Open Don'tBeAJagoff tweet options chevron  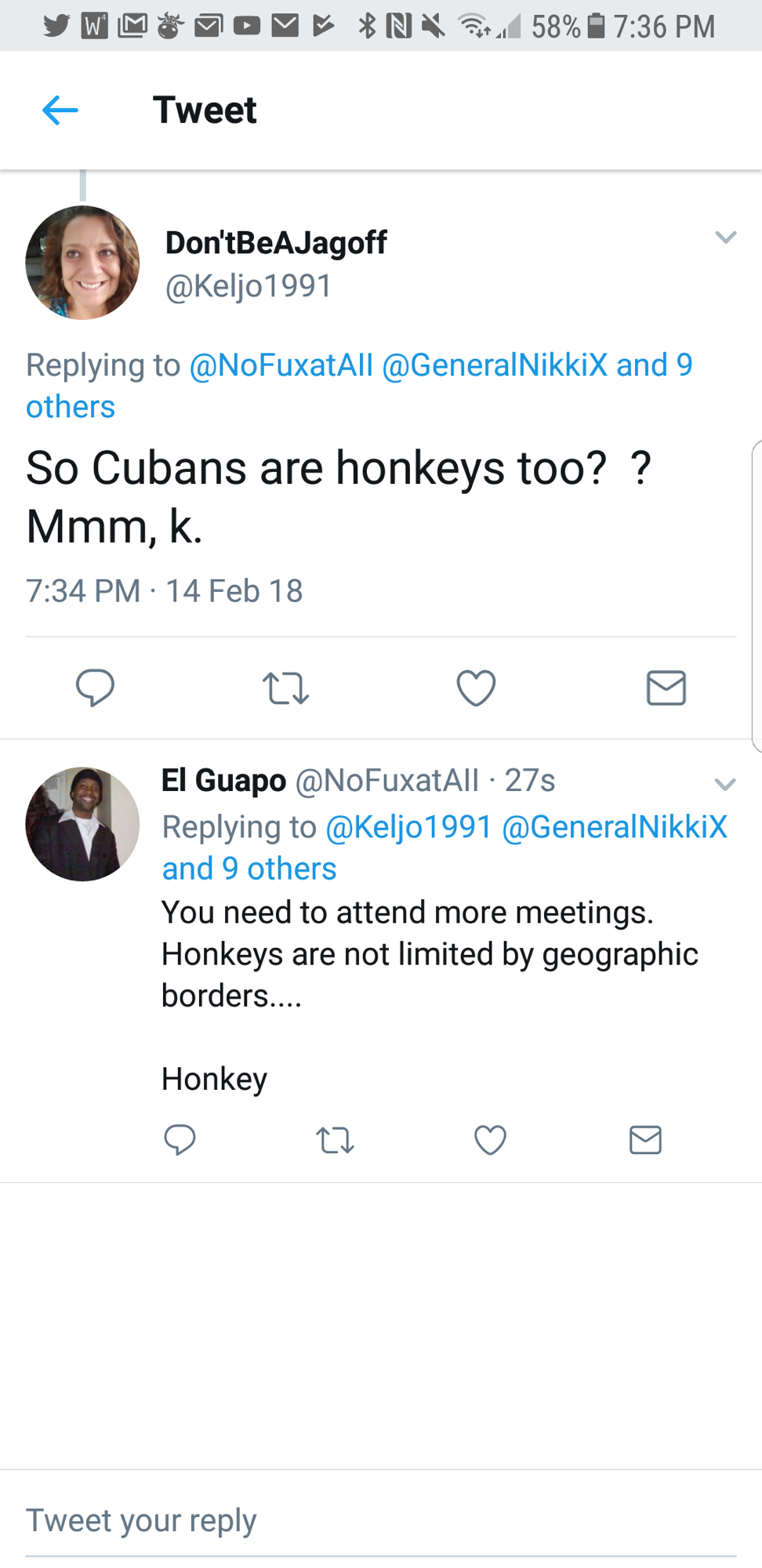tap(726, 237)
